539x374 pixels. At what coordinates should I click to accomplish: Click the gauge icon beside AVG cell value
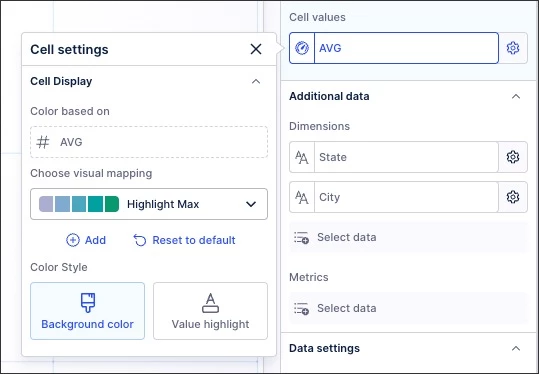pyautogui.click(x=302, y=48)
